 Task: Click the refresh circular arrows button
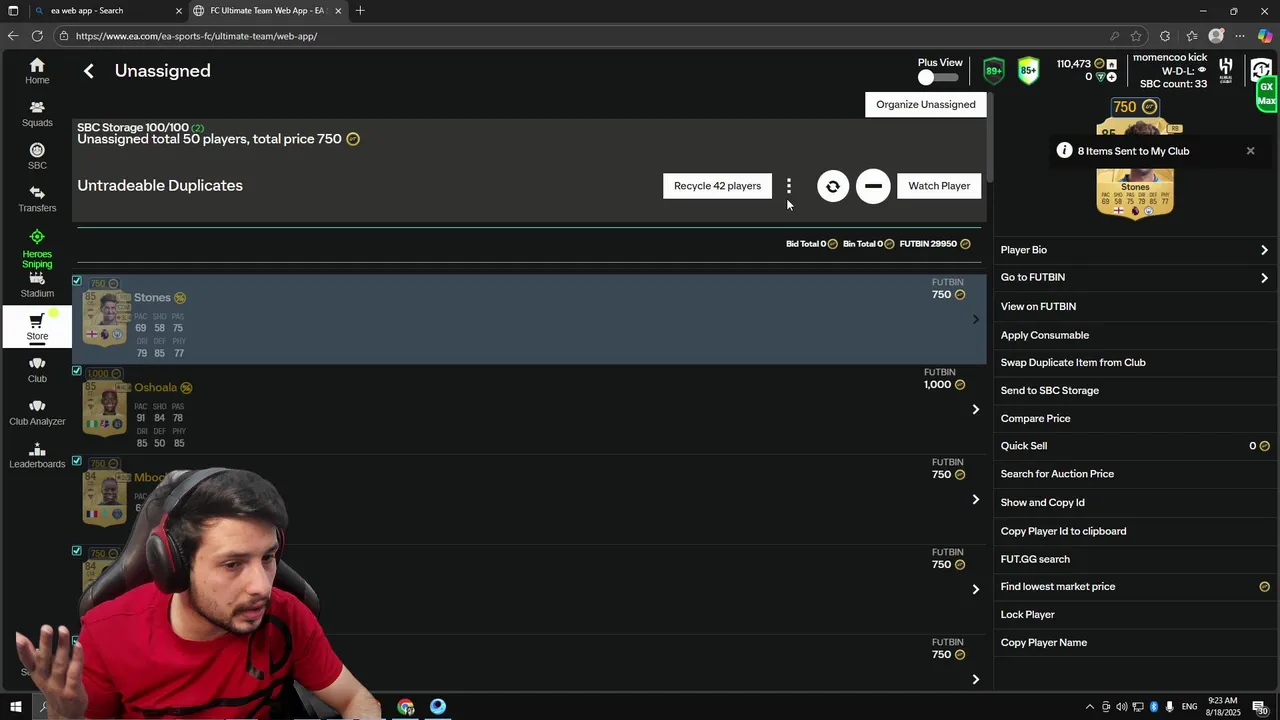[833, 186]
